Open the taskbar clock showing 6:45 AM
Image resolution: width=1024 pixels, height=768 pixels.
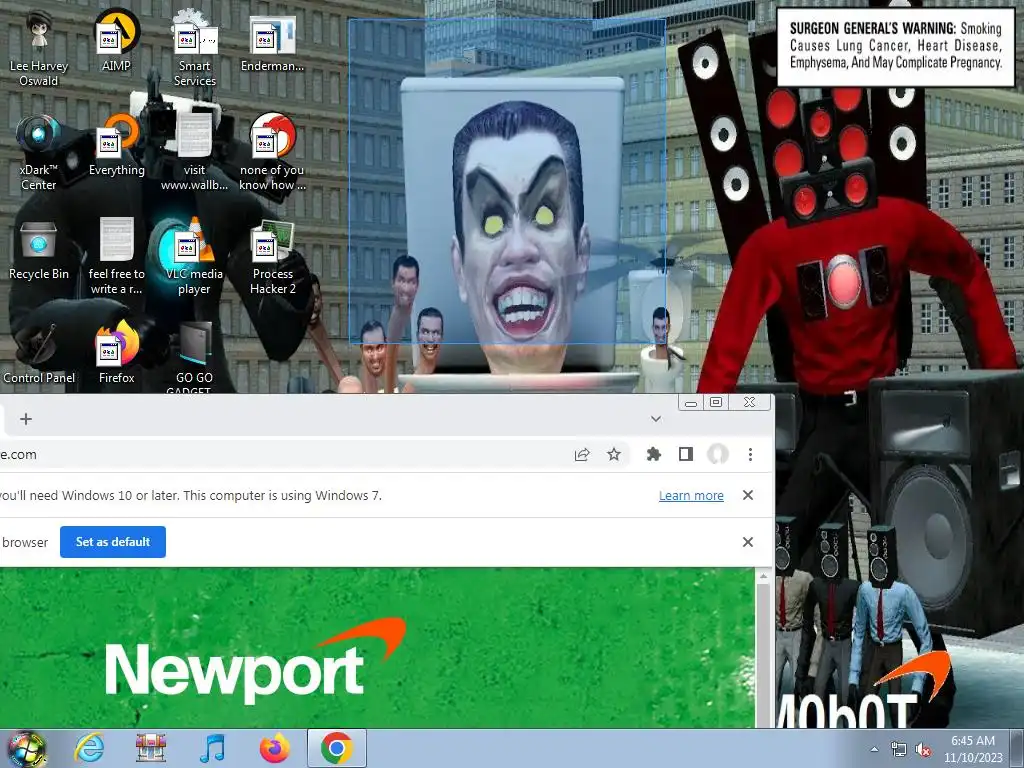973,749
